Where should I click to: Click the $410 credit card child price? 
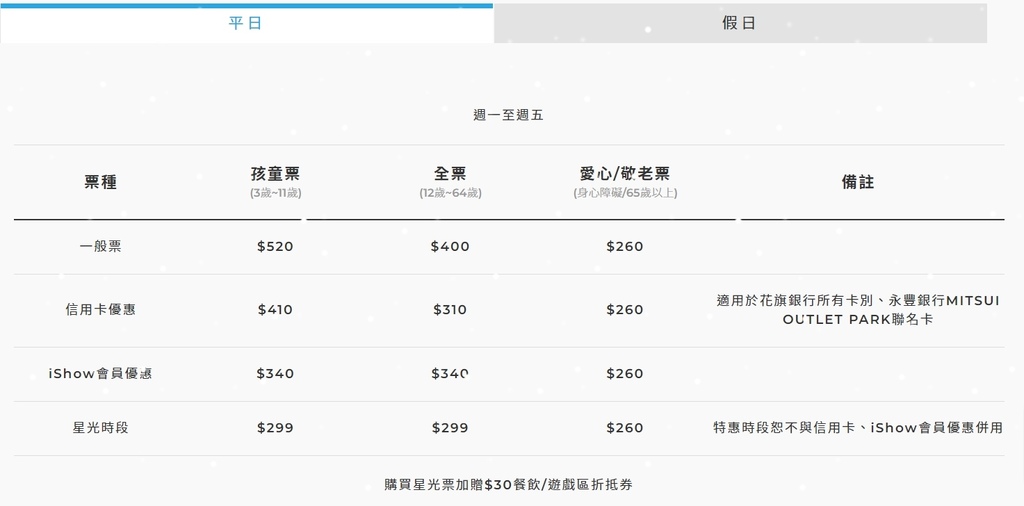coord(275,310)
